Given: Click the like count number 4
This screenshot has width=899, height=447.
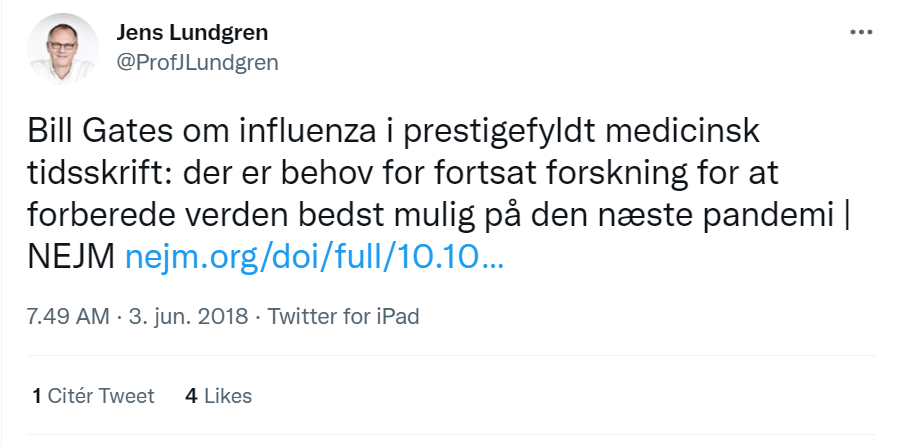Looking at the screenshot, I should (191, 396).
